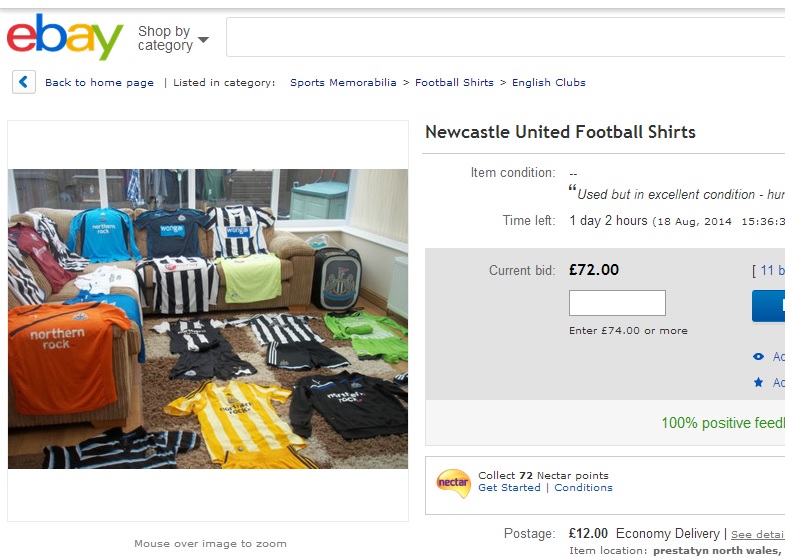Open the English Clubs breadcrumb
785x557 pixels.
(x=549, y=83)
